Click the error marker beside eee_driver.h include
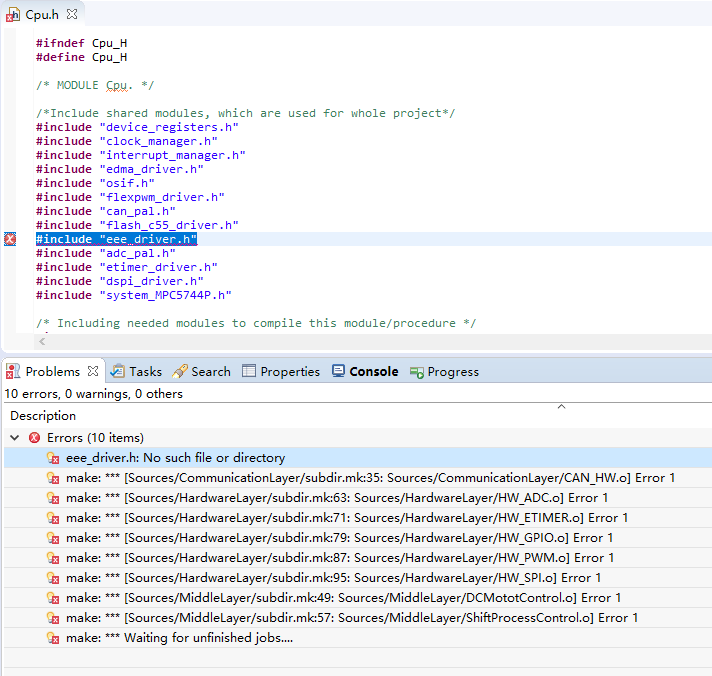Screen dimensions: 712x676 coord(10,239)
